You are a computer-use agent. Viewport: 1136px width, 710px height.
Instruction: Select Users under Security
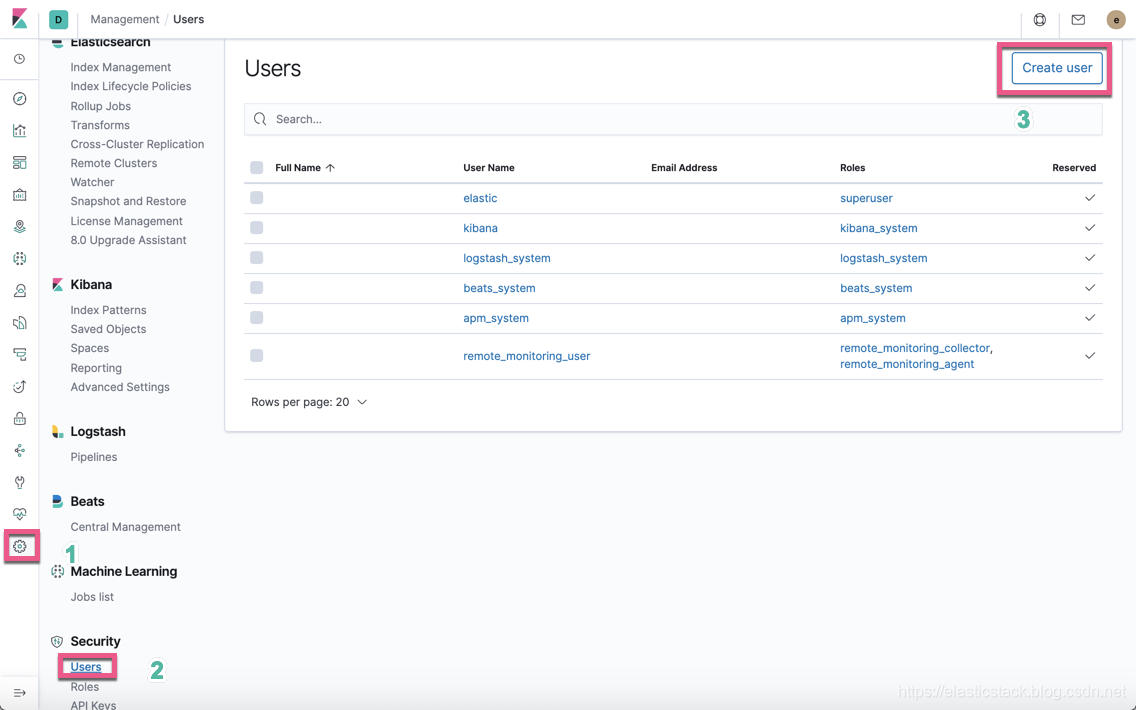86,667
